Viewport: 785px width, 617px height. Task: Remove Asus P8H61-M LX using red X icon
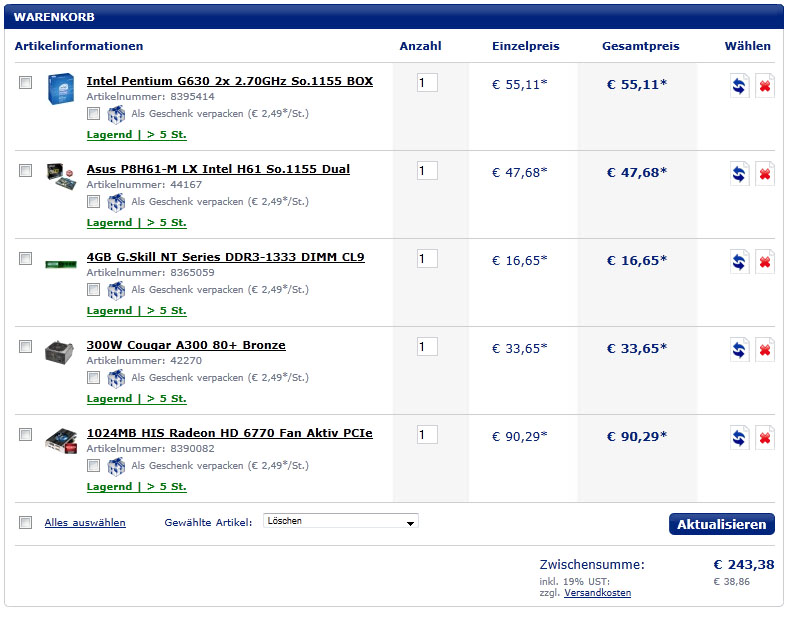(764, 174)
